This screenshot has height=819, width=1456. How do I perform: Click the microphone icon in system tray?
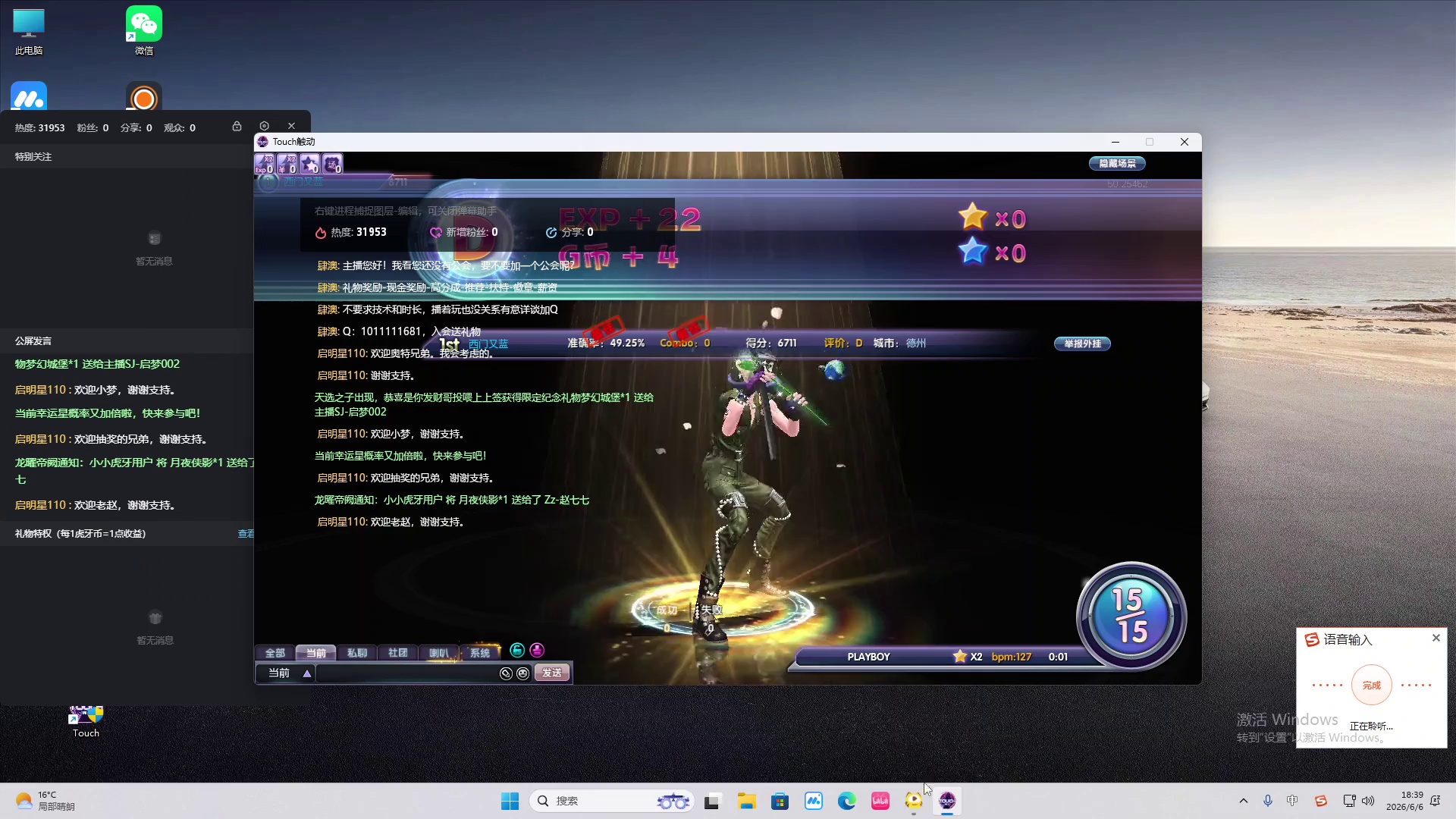[1268, 801]
